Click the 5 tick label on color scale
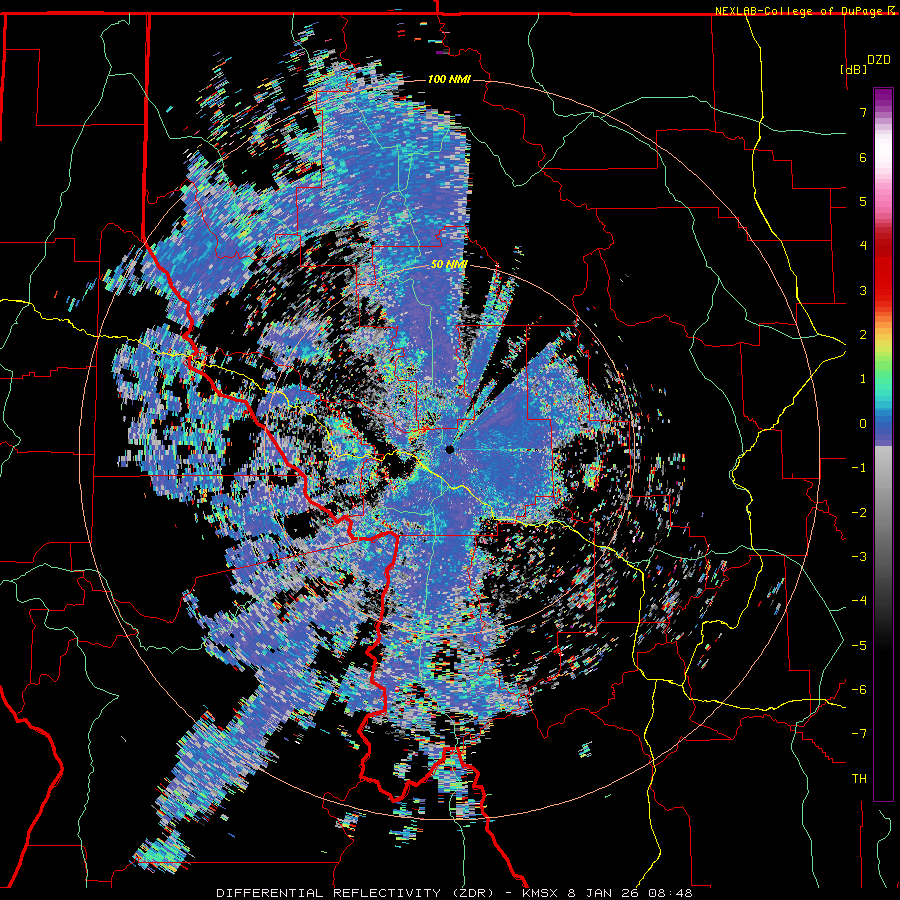The width and height of the screenshot is (900, 900). pyautogui.click(x=863, y=201)
